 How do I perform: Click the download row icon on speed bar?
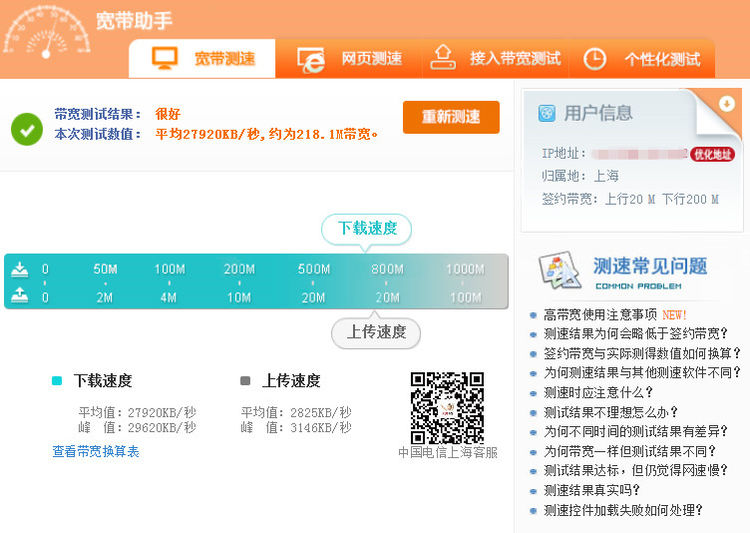[x=20, y=269]
